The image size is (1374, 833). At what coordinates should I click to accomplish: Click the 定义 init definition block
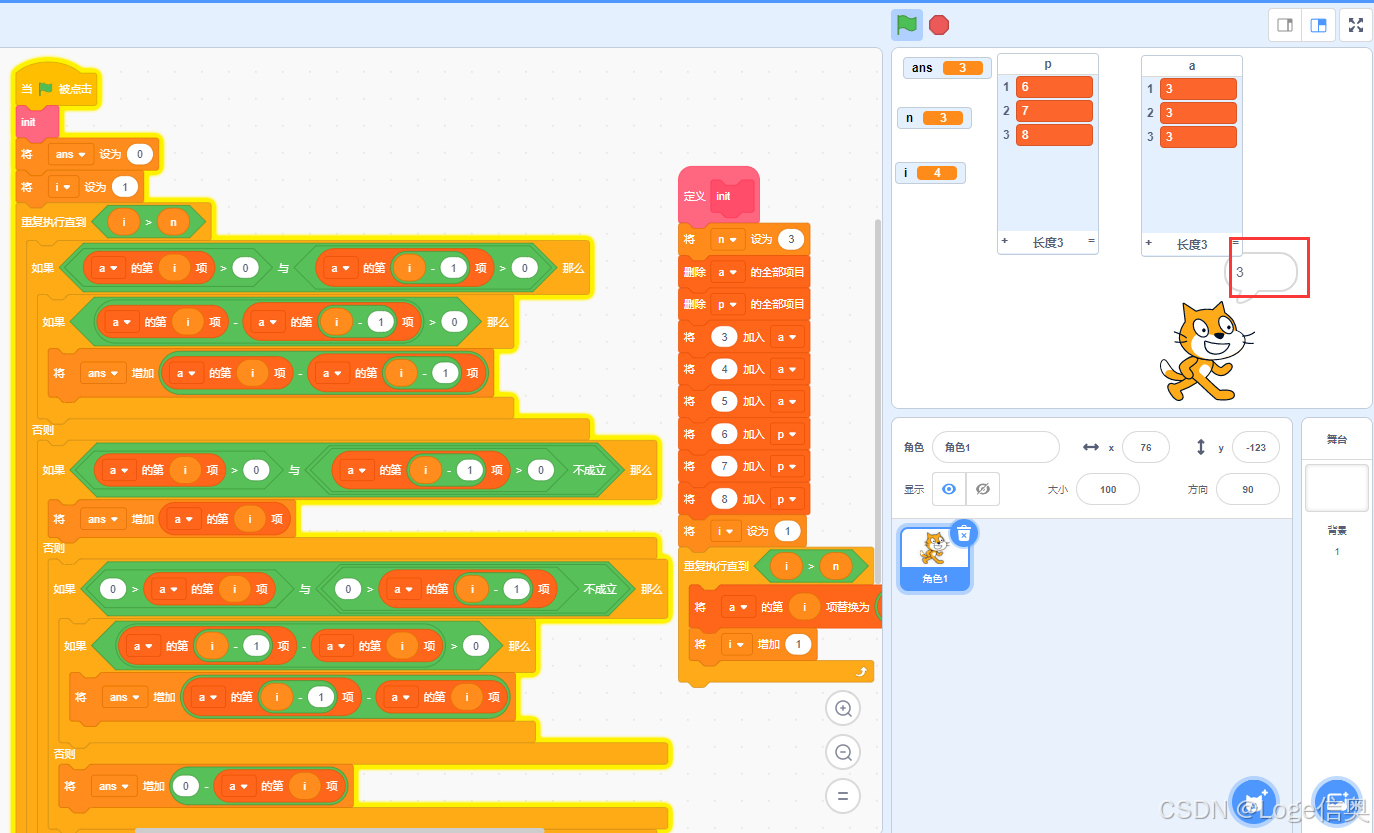point(718,195)
